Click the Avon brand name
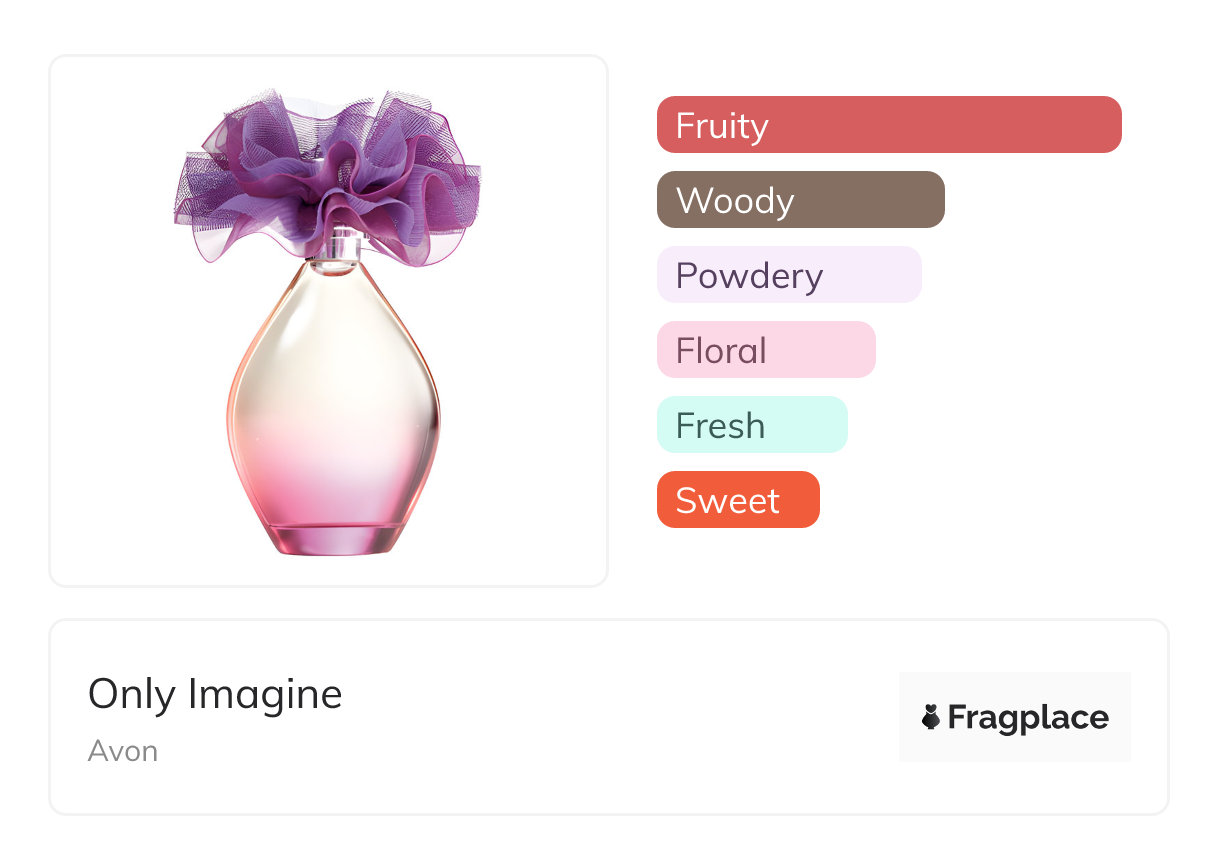The image size is (1218, 864). (123, 751)
